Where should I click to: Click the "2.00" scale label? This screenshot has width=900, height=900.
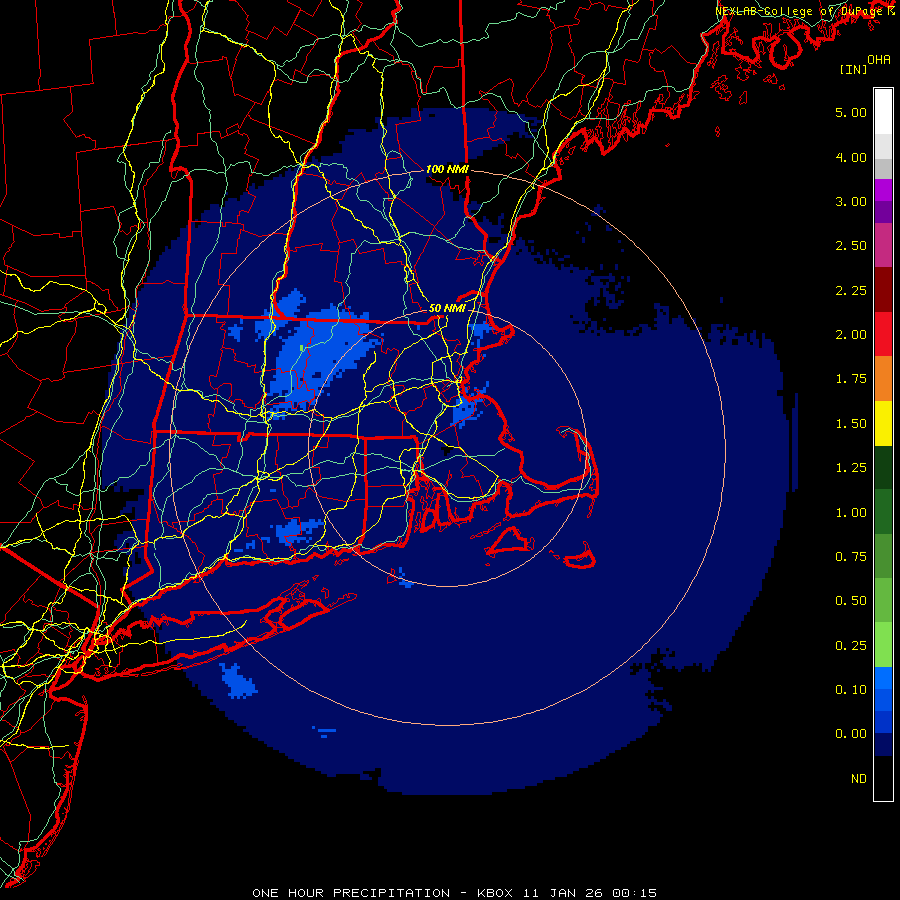pos(851,335)
